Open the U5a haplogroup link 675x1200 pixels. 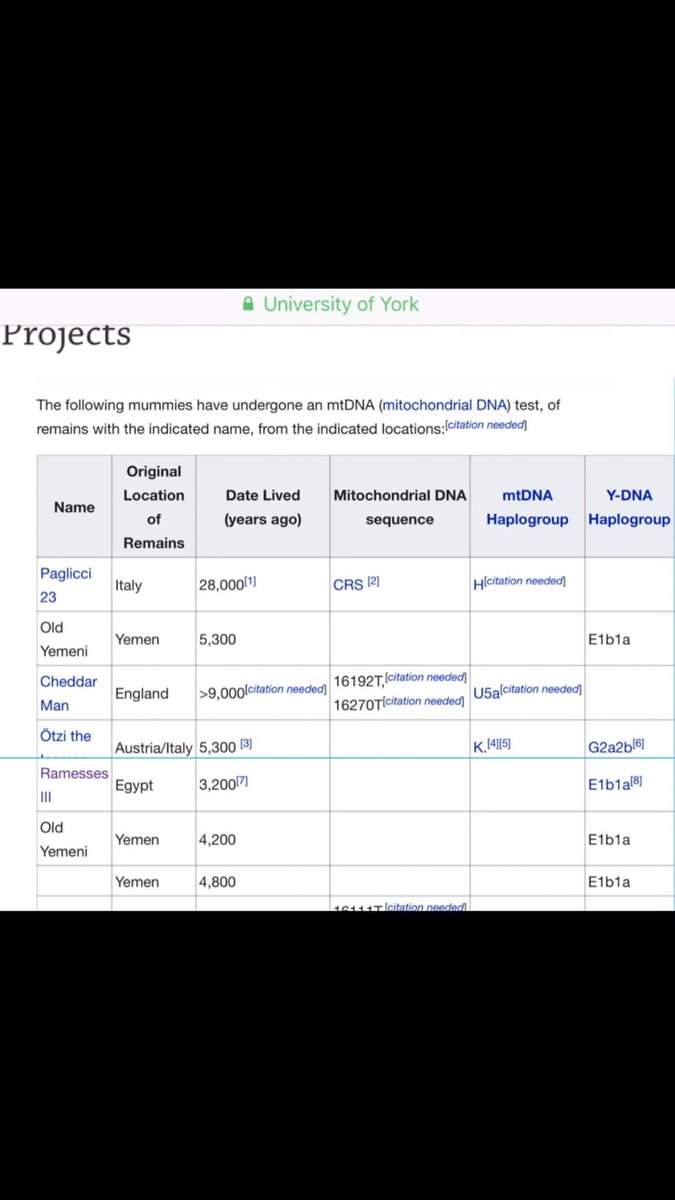point(487,693)
